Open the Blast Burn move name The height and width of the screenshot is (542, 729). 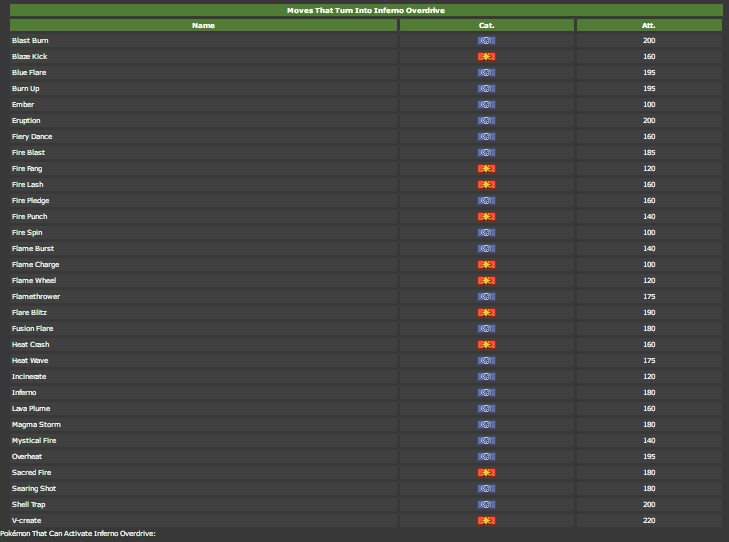point(30,40)
